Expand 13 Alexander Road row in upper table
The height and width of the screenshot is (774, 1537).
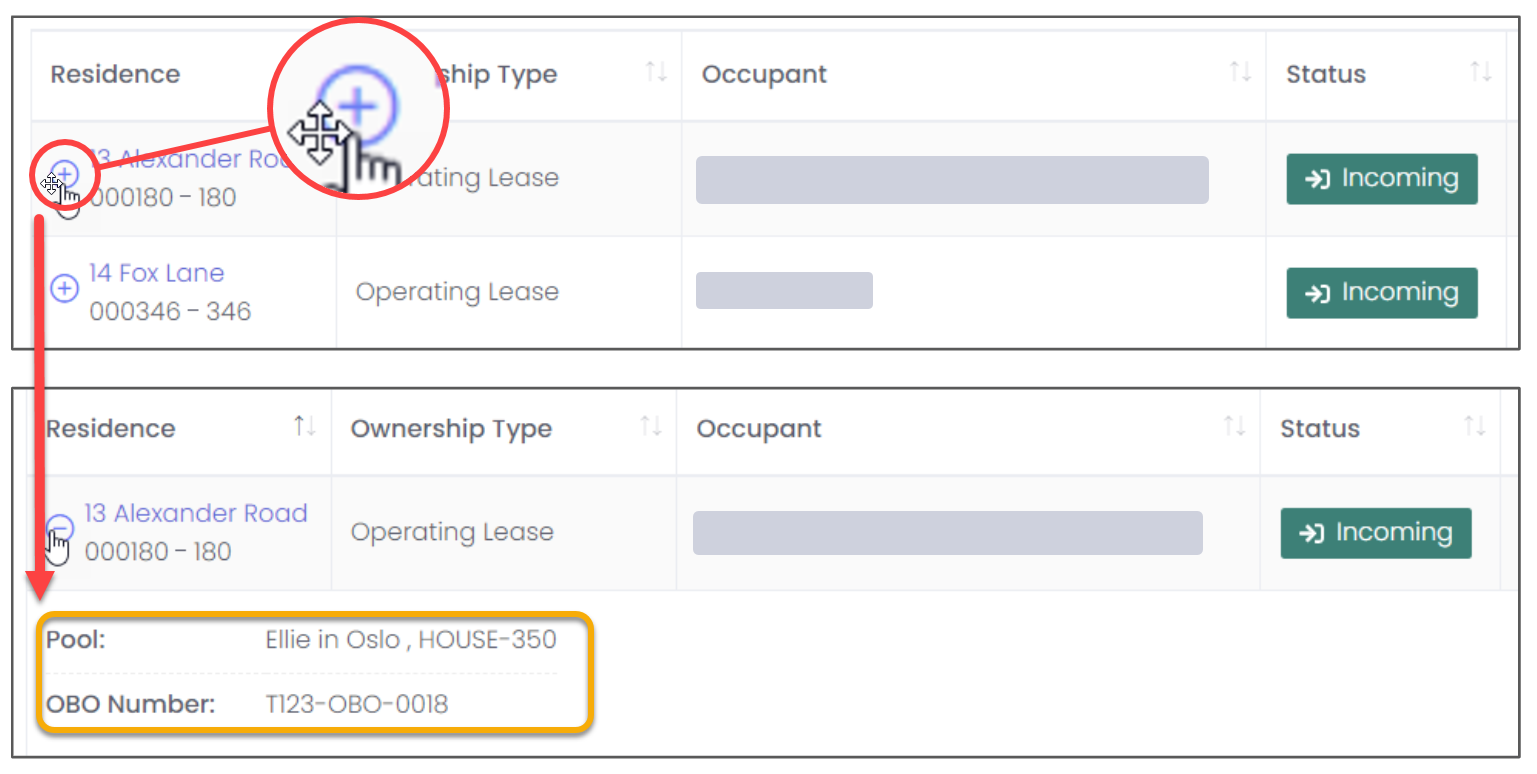64,174
